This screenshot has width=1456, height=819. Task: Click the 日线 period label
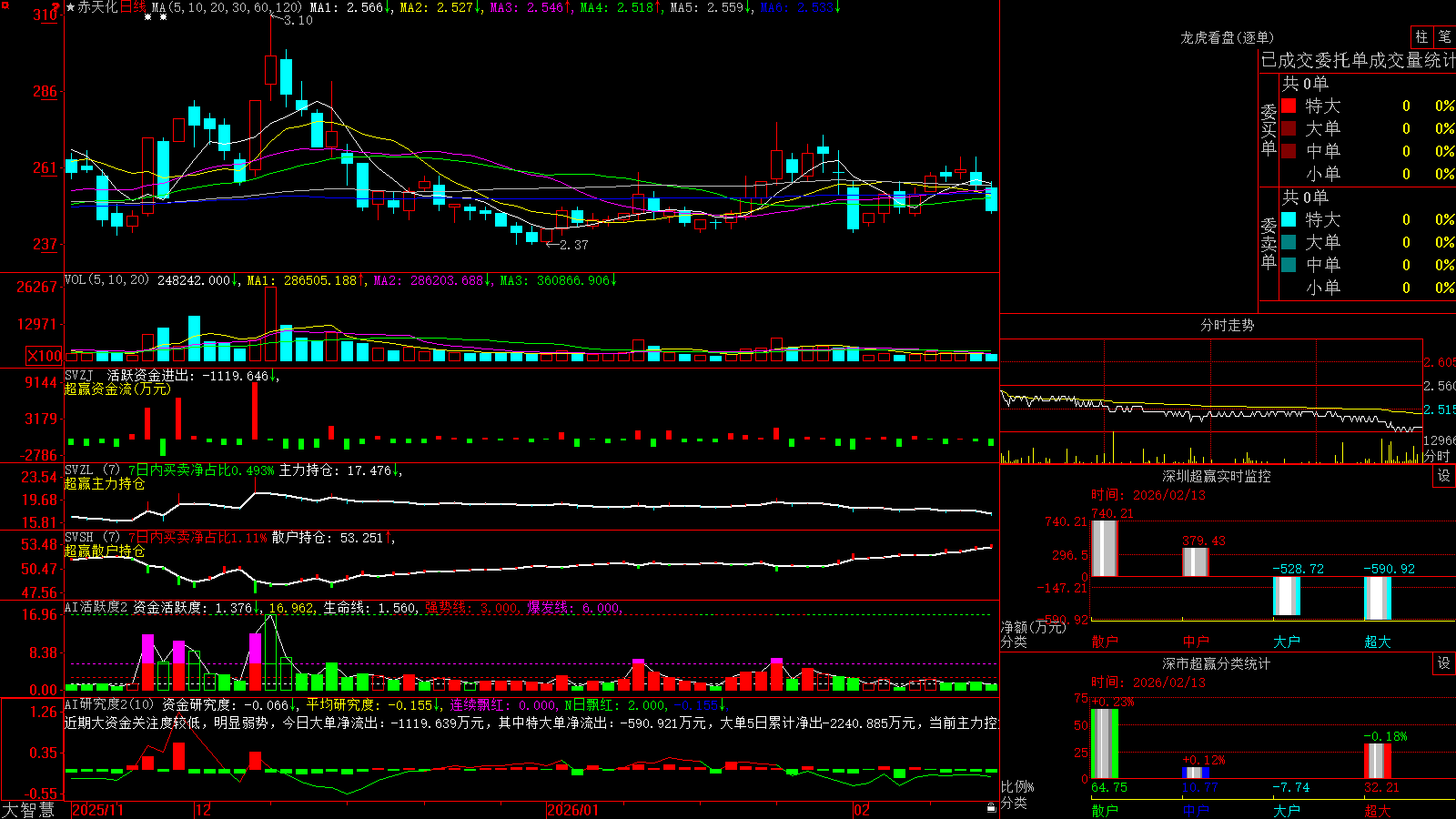click(132, 7)
